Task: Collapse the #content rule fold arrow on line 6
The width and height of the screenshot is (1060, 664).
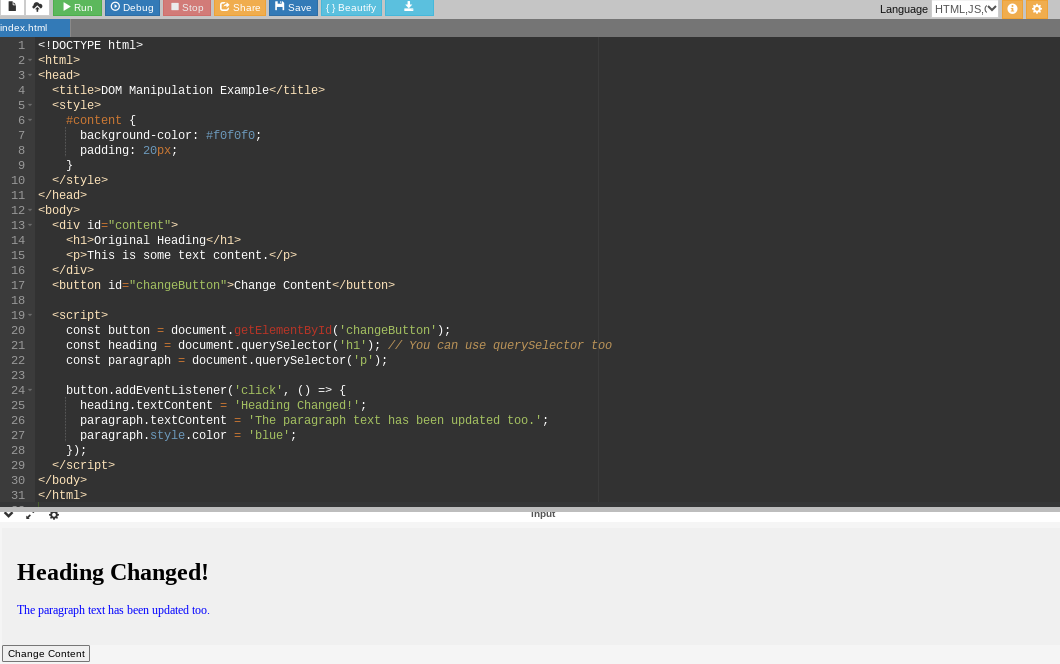Action: point(30,120)
